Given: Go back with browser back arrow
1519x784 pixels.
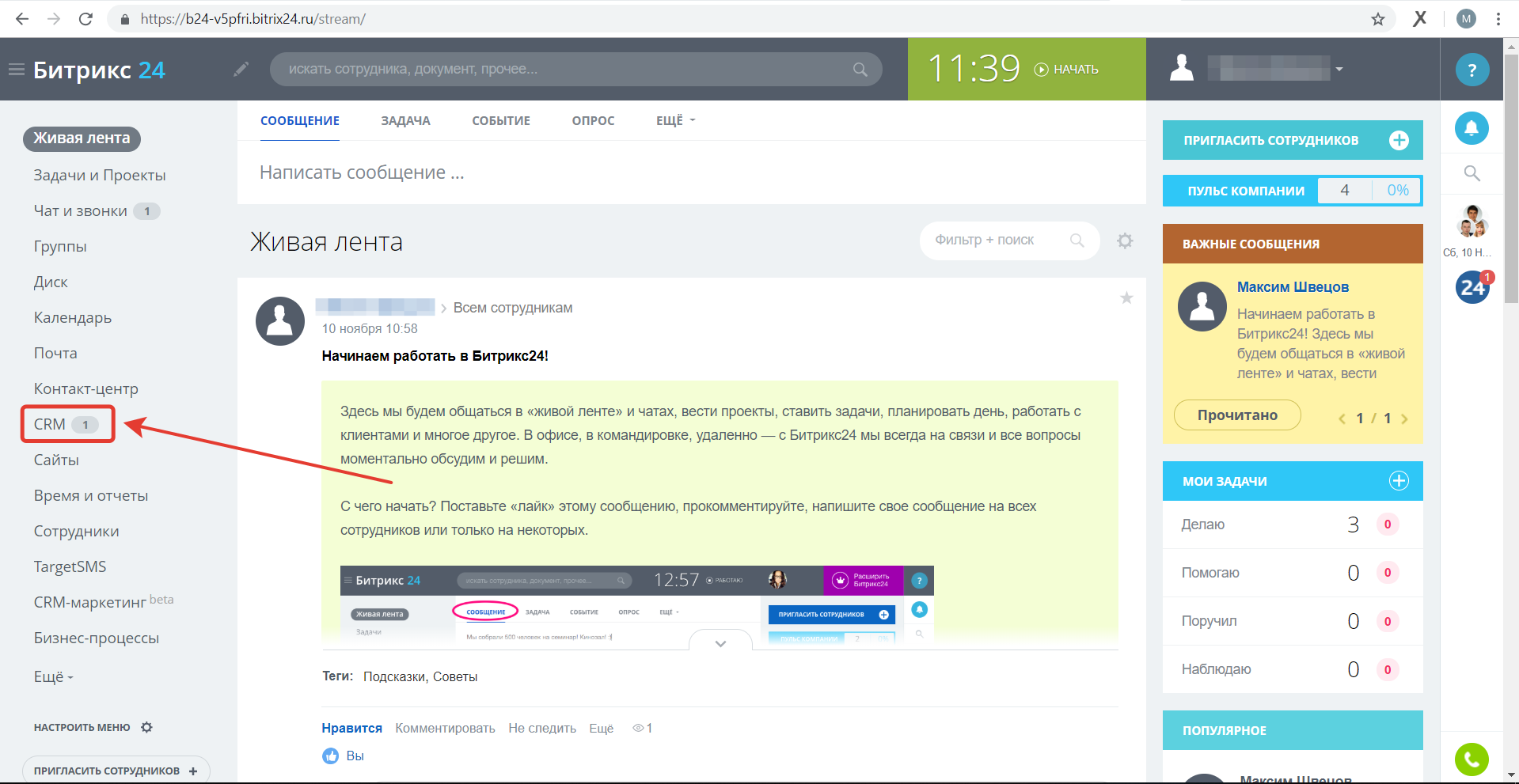Looking at the screenshot, I should (x=22, y=19).
